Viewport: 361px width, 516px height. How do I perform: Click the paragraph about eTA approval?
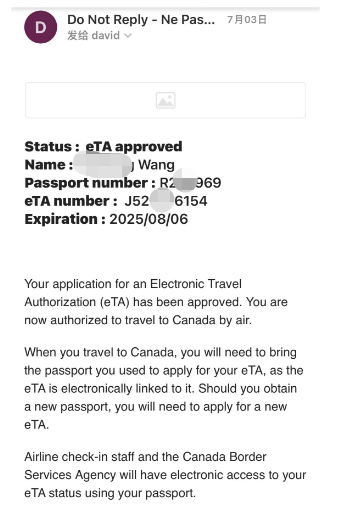(x=156, y=302)
